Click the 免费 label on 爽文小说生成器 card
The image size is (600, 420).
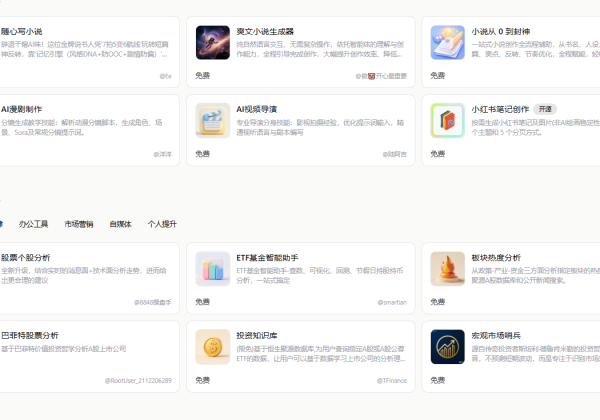[202, 76]
